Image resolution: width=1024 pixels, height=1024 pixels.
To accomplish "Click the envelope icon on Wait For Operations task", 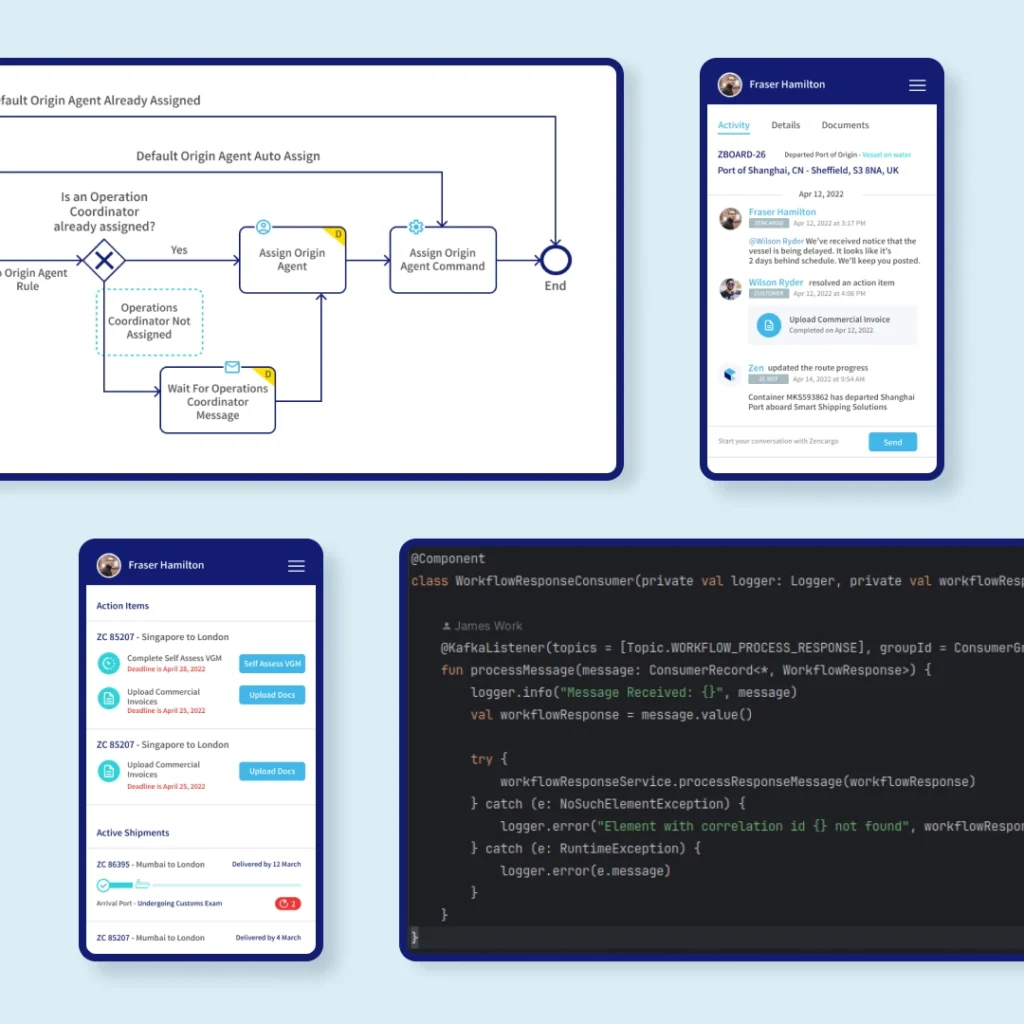I will pos(232,367).
